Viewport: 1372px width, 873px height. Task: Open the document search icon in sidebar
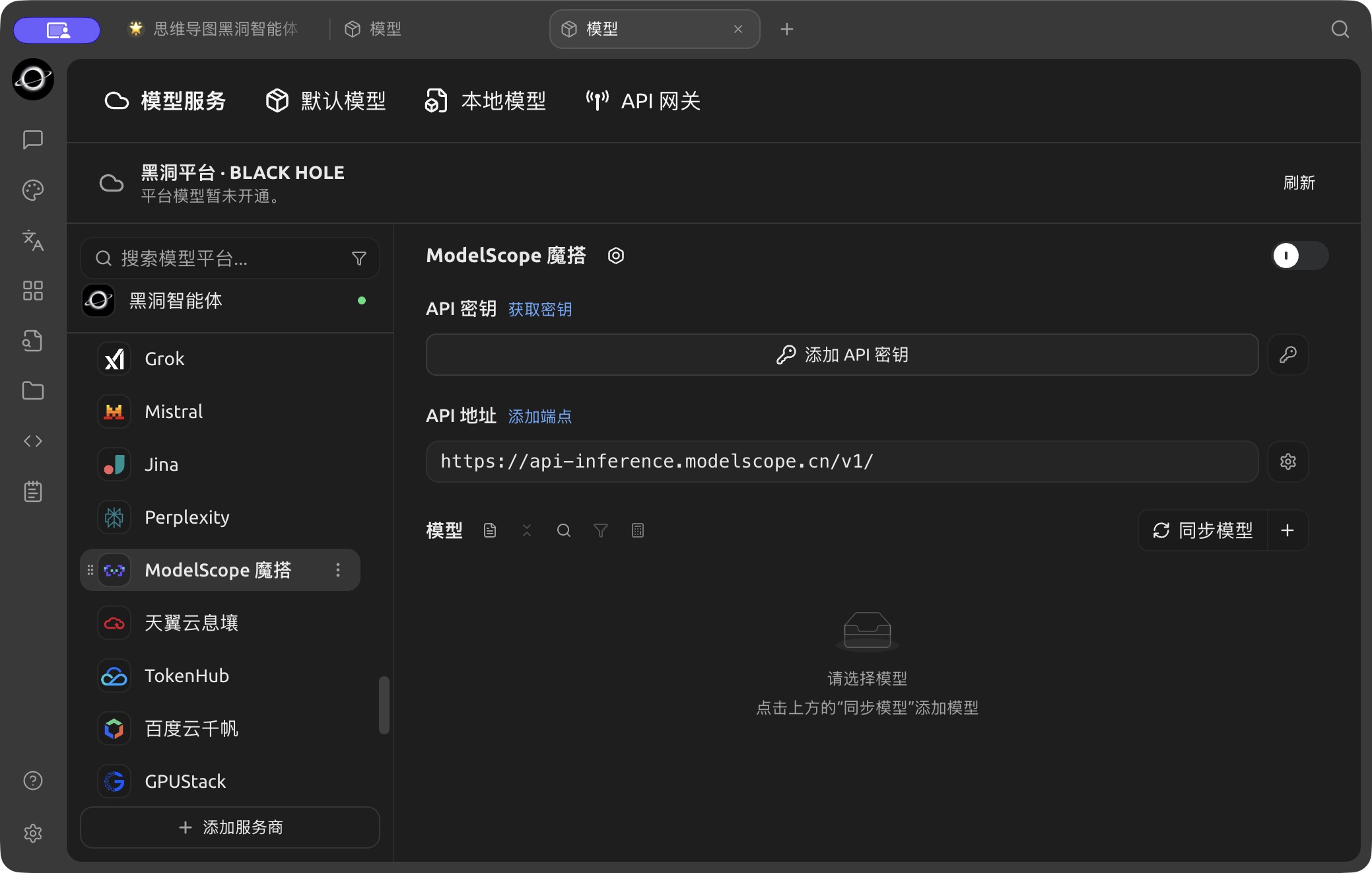[x=33, y=341]
